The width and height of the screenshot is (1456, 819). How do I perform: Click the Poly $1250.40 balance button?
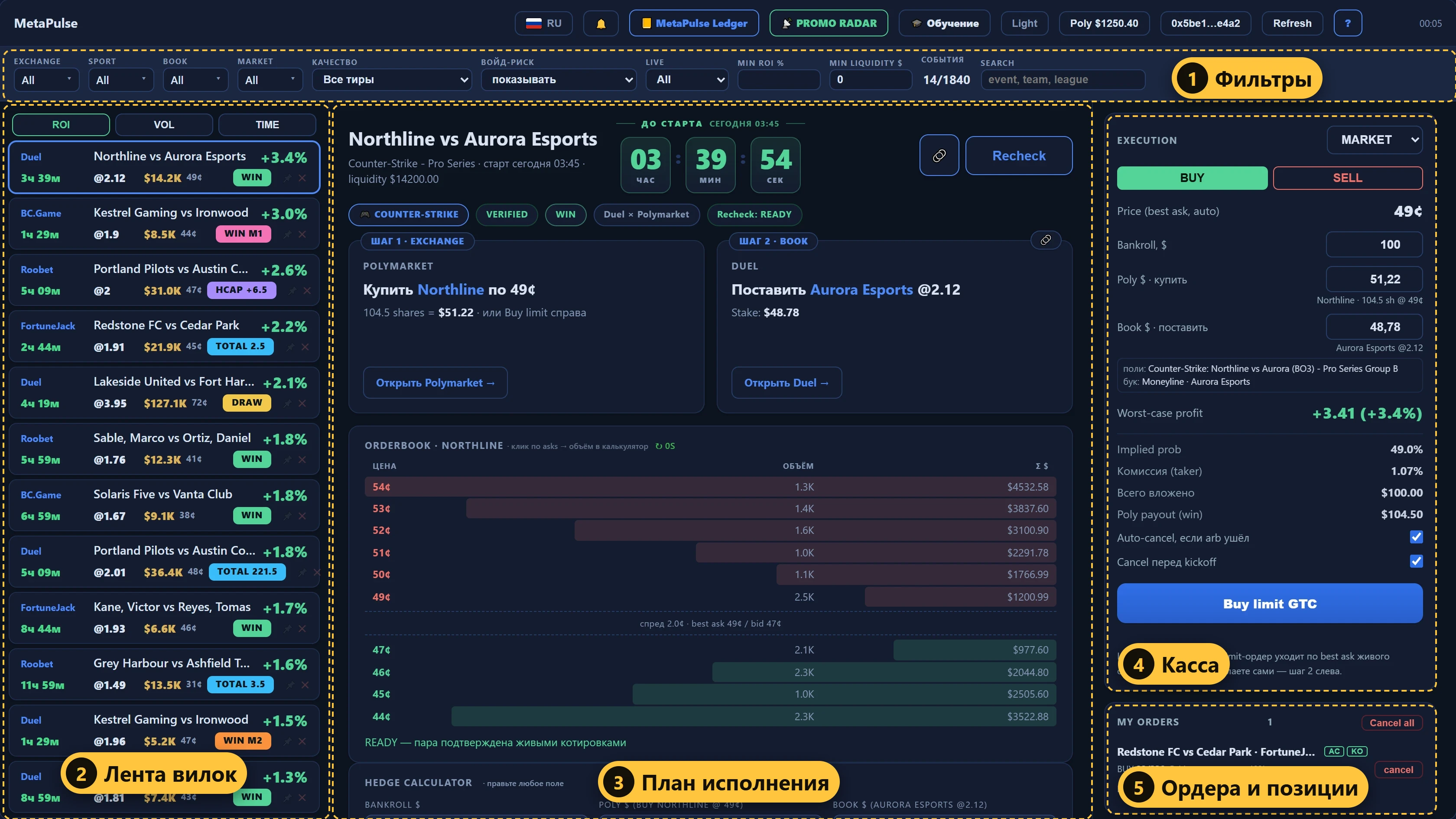tap(1104, 23)
